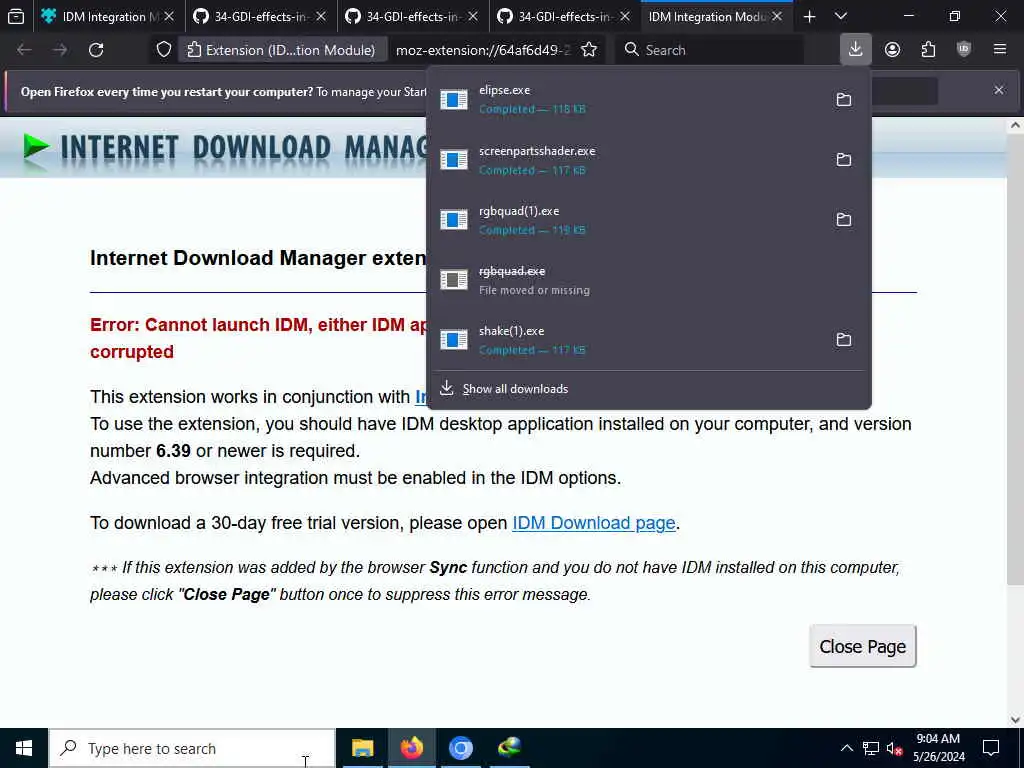The image size is (1024, 768).
Task: Open Firefox taskbar icon
Action: pyautogui.click(x=411, y=748)
